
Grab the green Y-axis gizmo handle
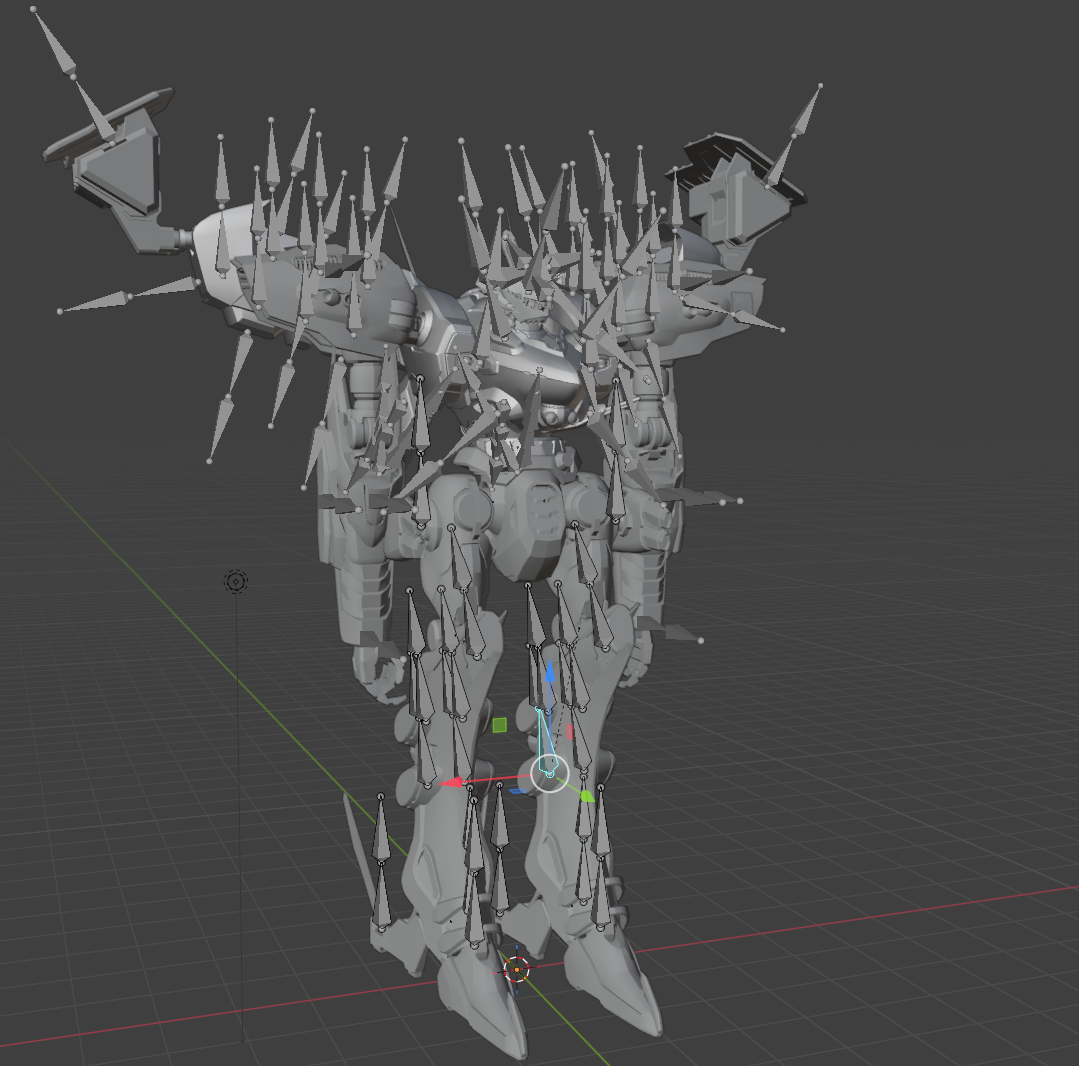point(587,796)
